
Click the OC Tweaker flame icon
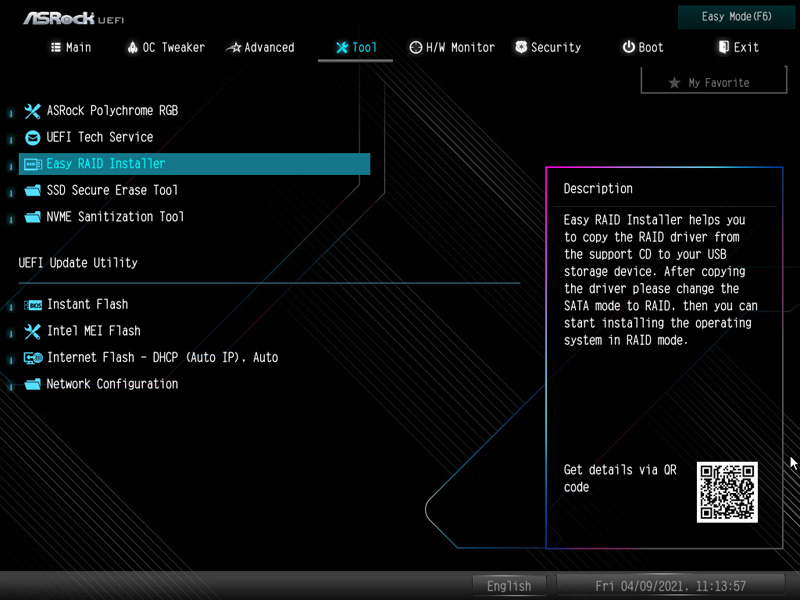click(x=133, y=47)
